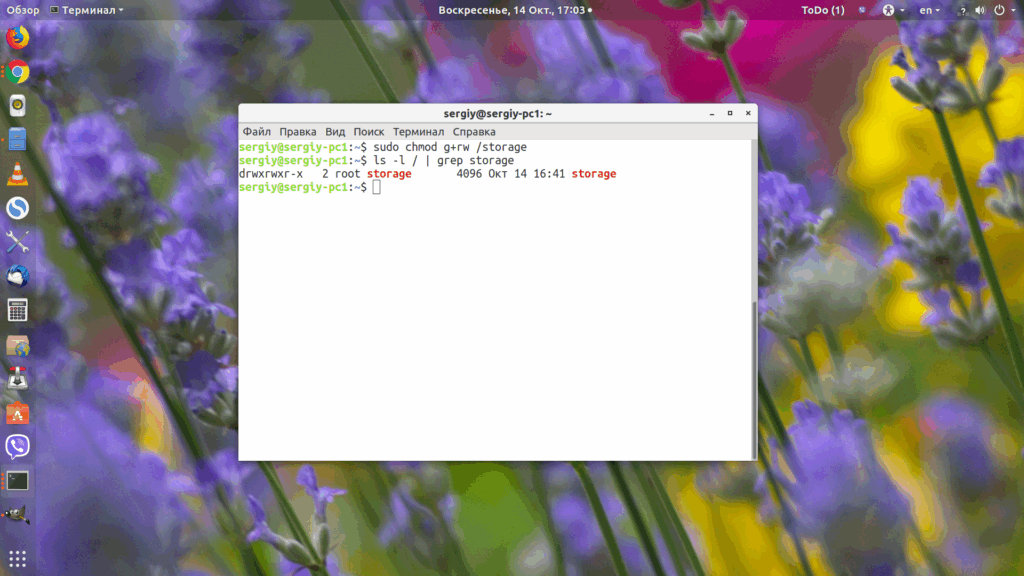This screenshot has width=1024, height=576.
Task: Open the clock and calendar in top bar
Action: click(515, 10)
